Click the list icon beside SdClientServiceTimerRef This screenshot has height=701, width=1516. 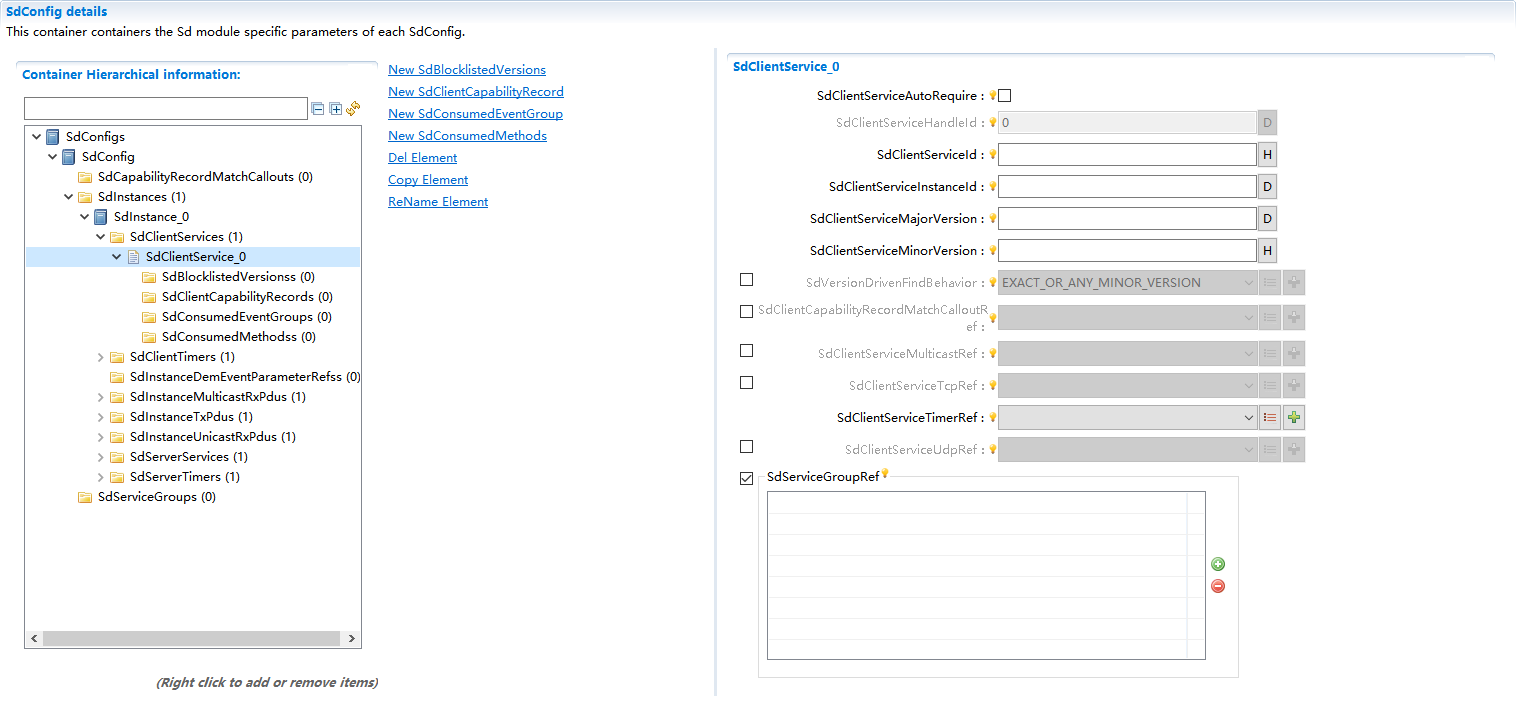click(1270, 417)
